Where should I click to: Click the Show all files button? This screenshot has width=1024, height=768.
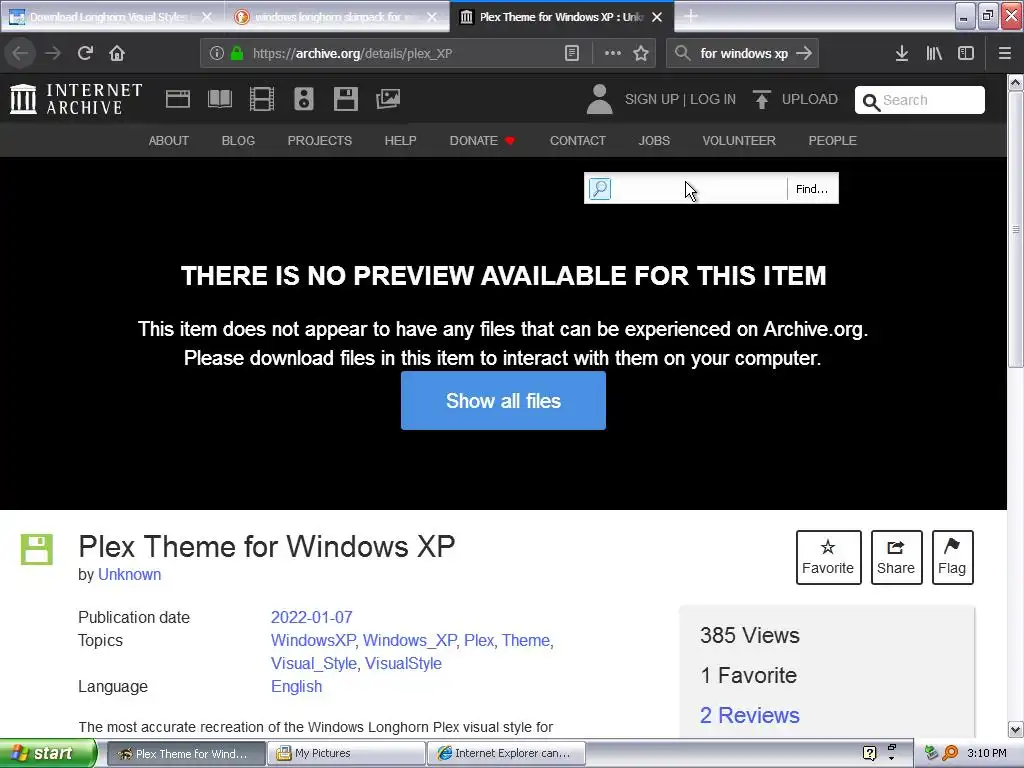pyautogui.click(x=504, y=400)
